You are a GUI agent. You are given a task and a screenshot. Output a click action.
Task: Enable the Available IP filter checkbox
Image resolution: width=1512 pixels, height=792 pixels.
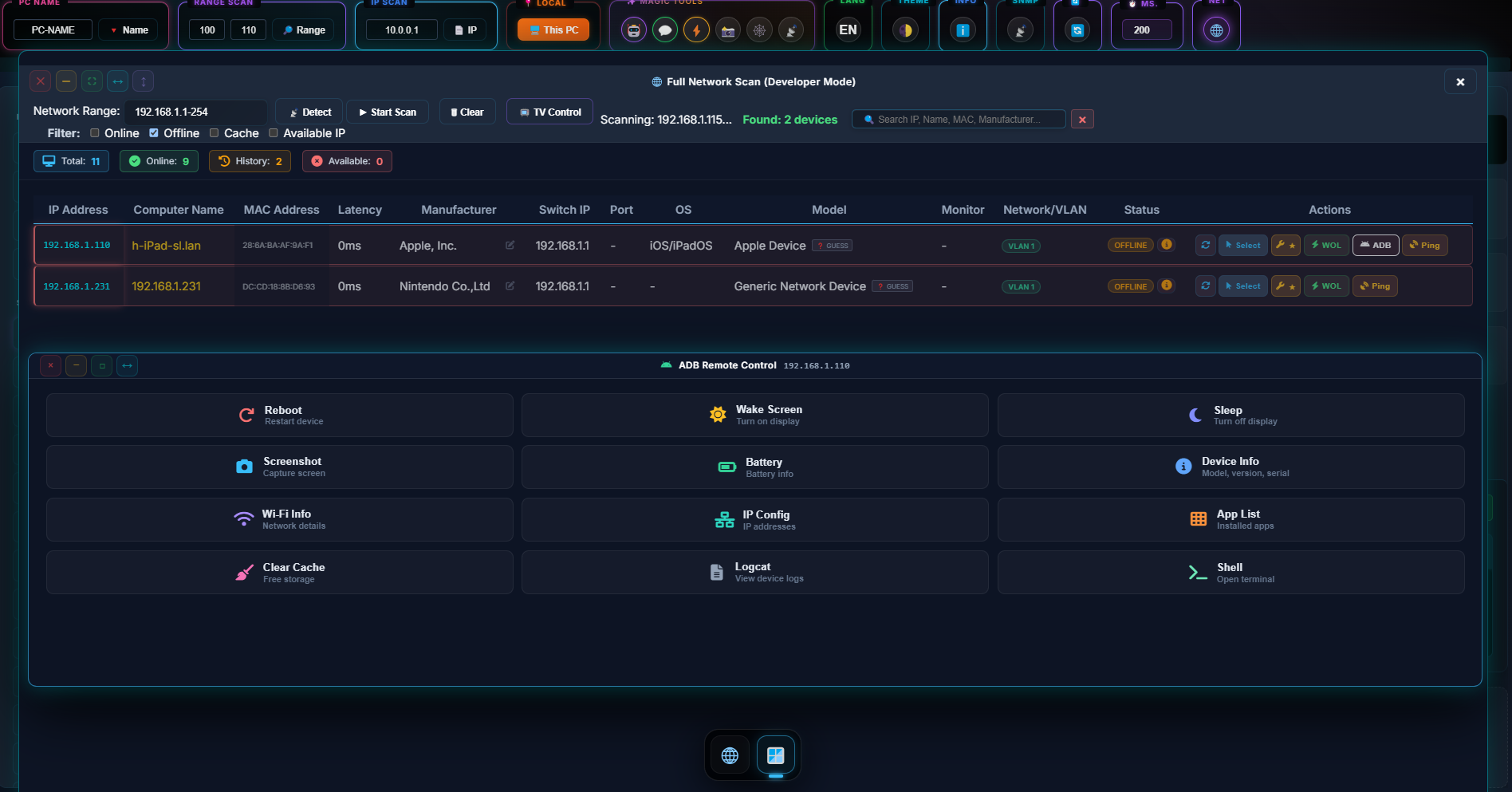click(274, 133)
